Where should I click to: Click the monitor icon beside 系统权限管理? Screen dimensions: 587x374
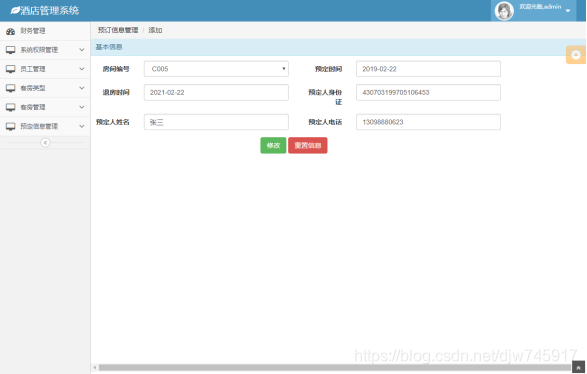(x=10, y=50)
